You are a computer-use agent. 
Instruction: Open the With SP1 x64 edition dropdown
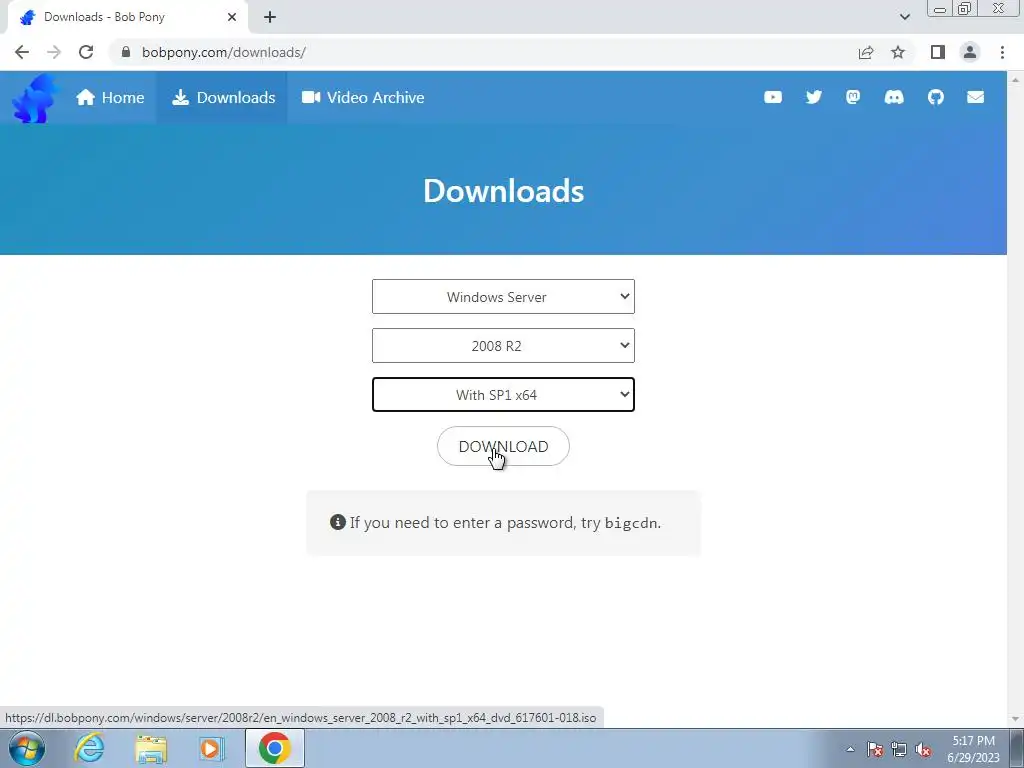503,394
